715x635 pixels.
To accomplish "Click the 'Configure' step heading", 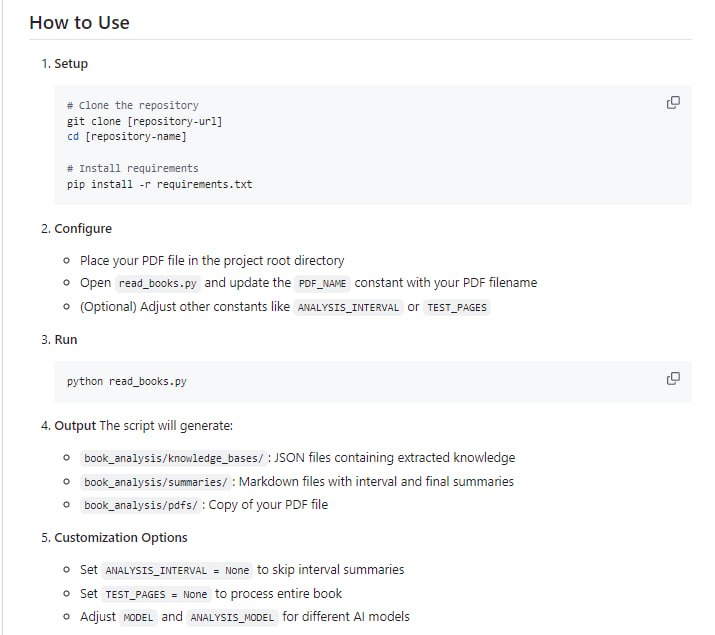I will tap(83, 228).
